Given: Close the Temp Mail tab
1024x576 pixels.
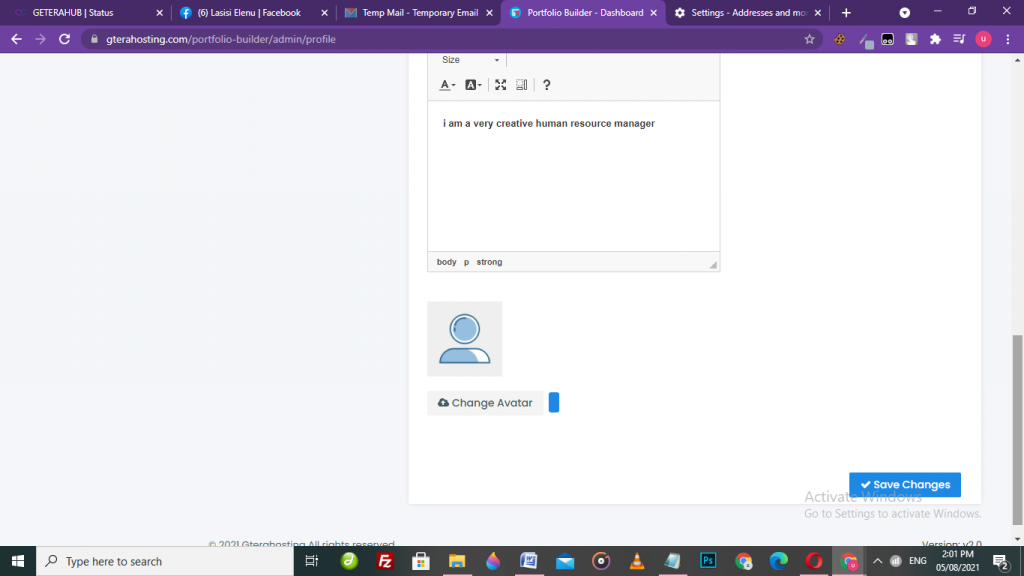Looking at the screenshot, I should [489, 12].
